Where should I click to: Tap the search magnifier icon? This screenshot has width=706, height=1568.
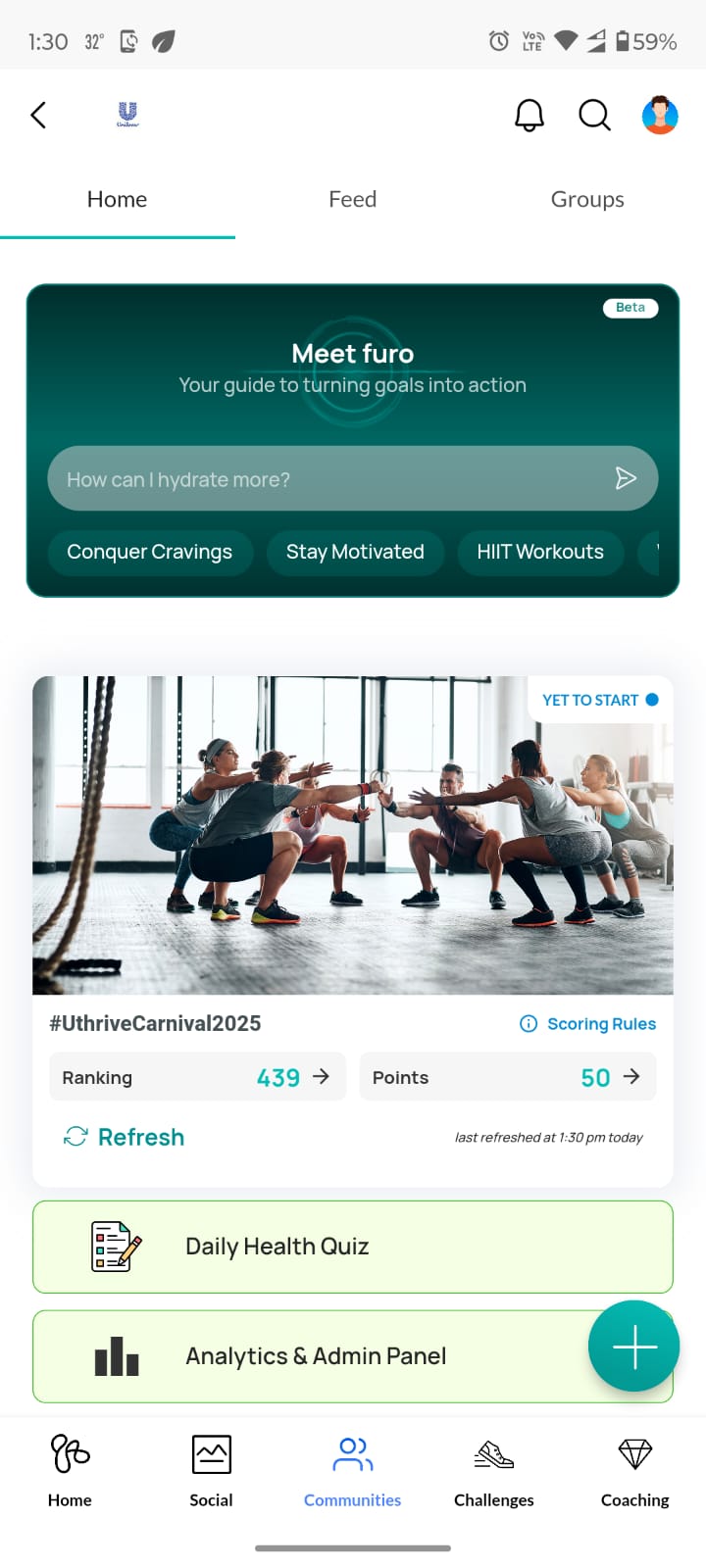click(594, 116)
